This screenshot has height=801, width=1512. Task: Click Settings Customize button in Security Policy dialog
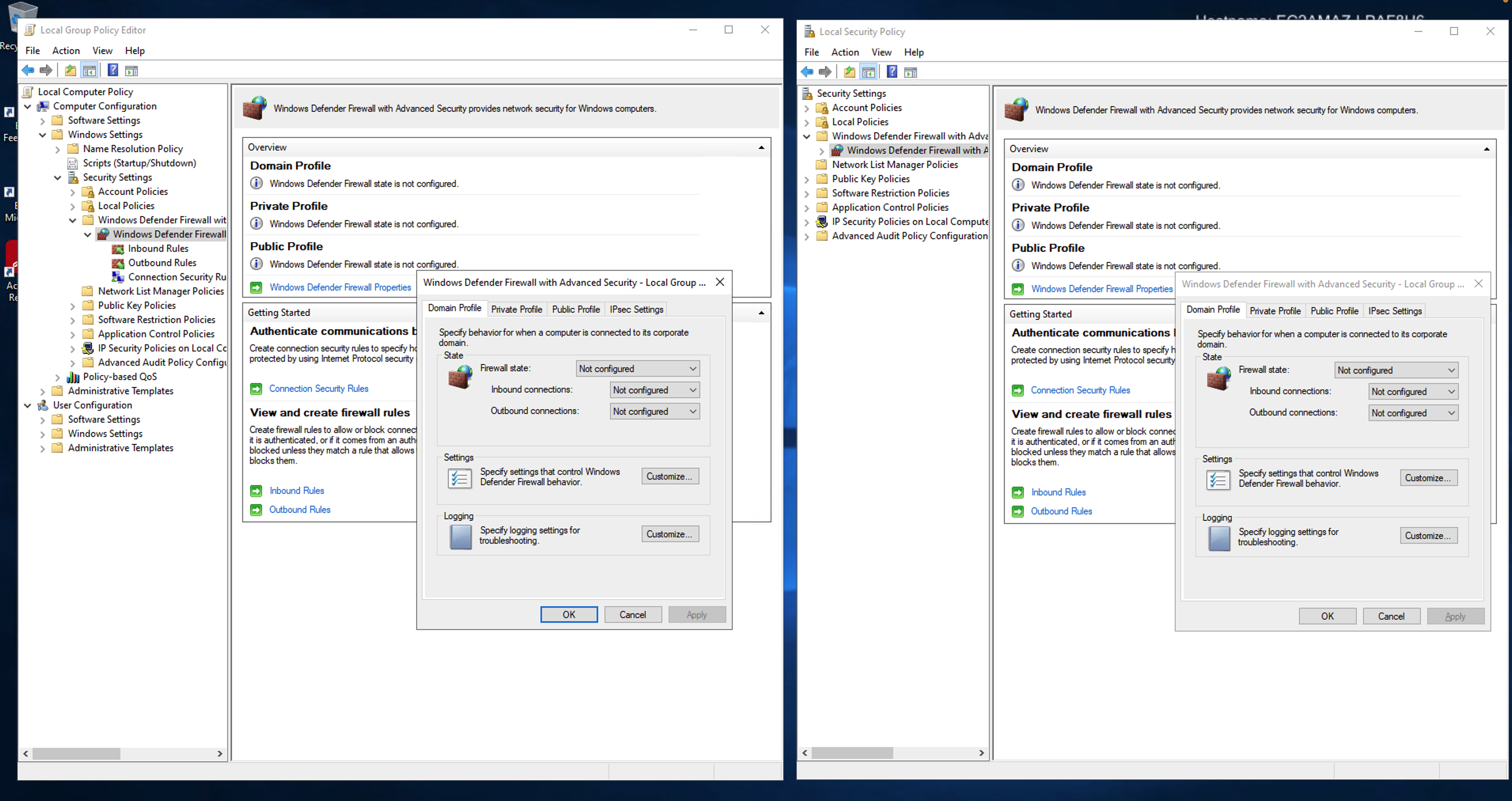(1428, 478)
